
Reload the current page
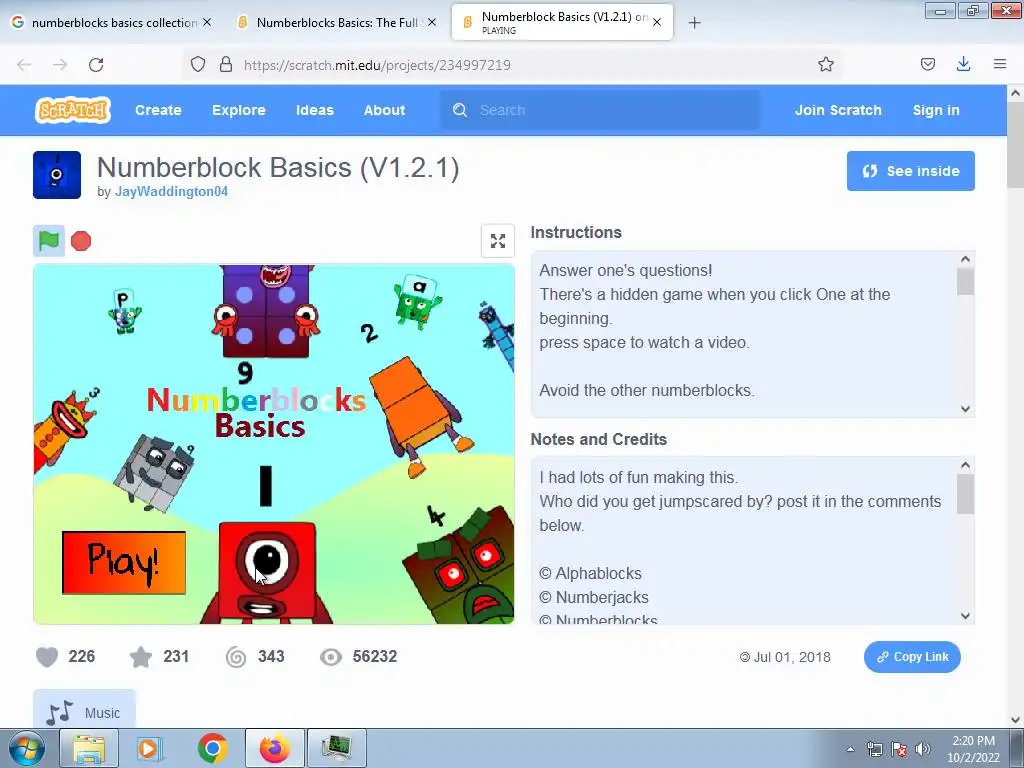pos(96,65)
